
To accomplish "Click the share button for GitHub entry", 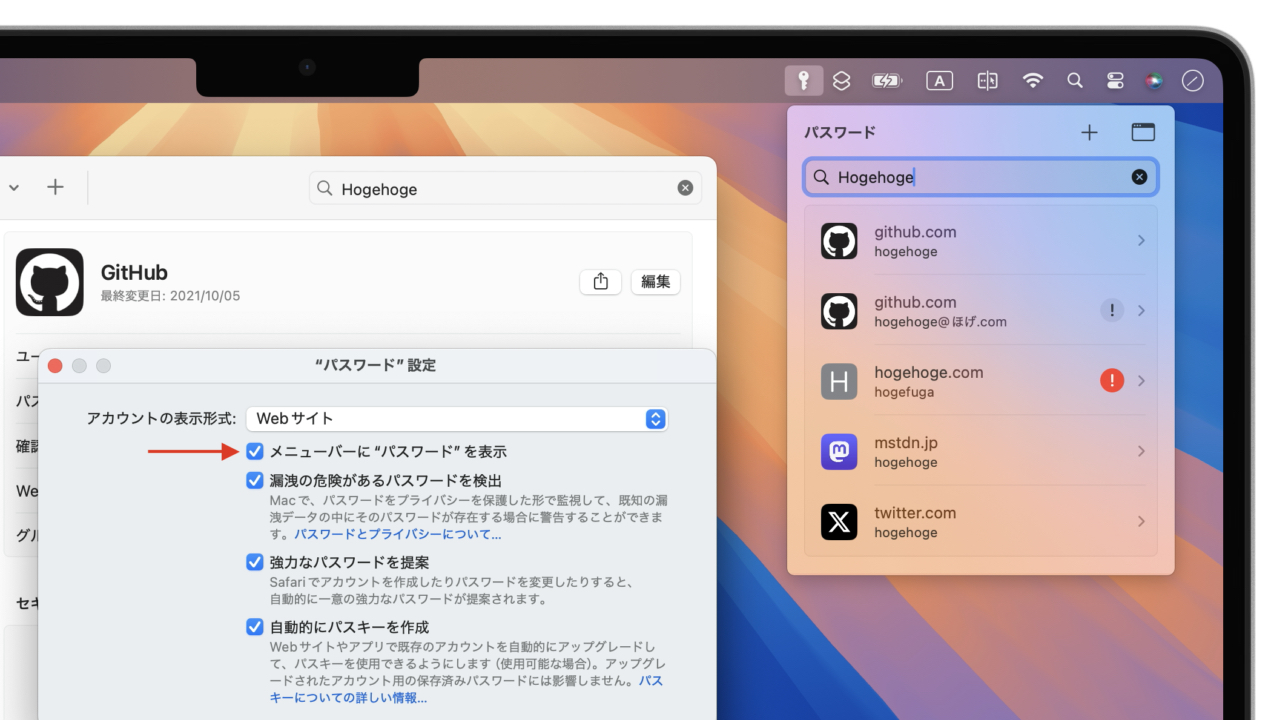I will click(x=601, y=282).
